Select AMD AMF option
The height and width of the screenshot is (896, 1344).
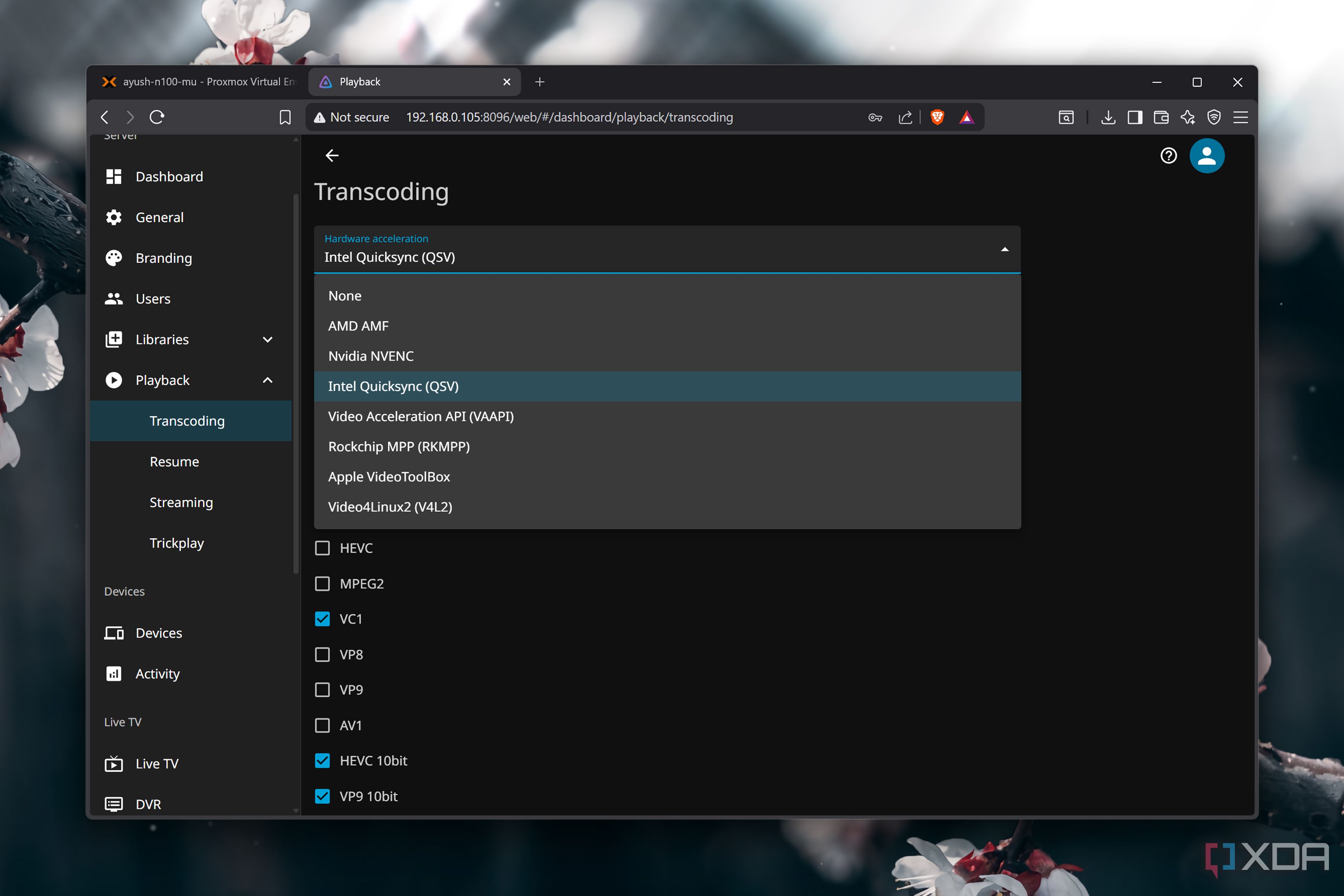pyautogui.click(x=667, y=326)
